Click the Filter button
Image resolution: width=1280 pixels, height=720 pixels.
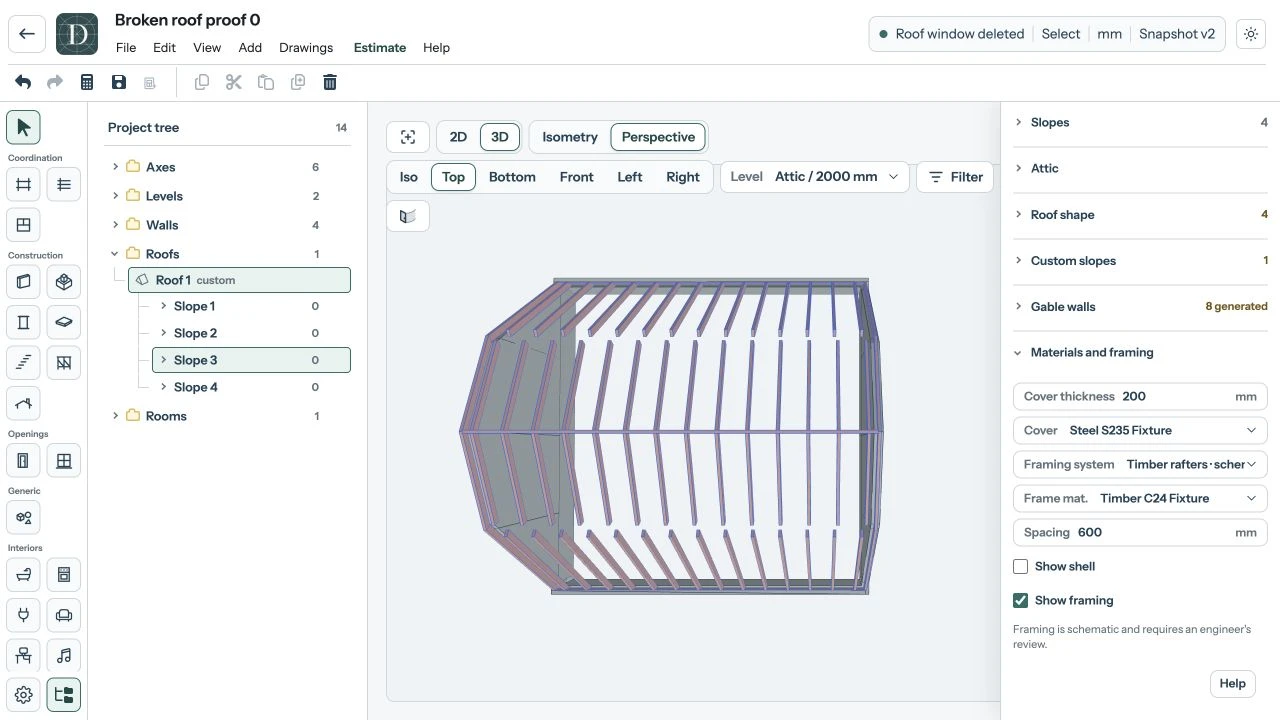(955, 177)
